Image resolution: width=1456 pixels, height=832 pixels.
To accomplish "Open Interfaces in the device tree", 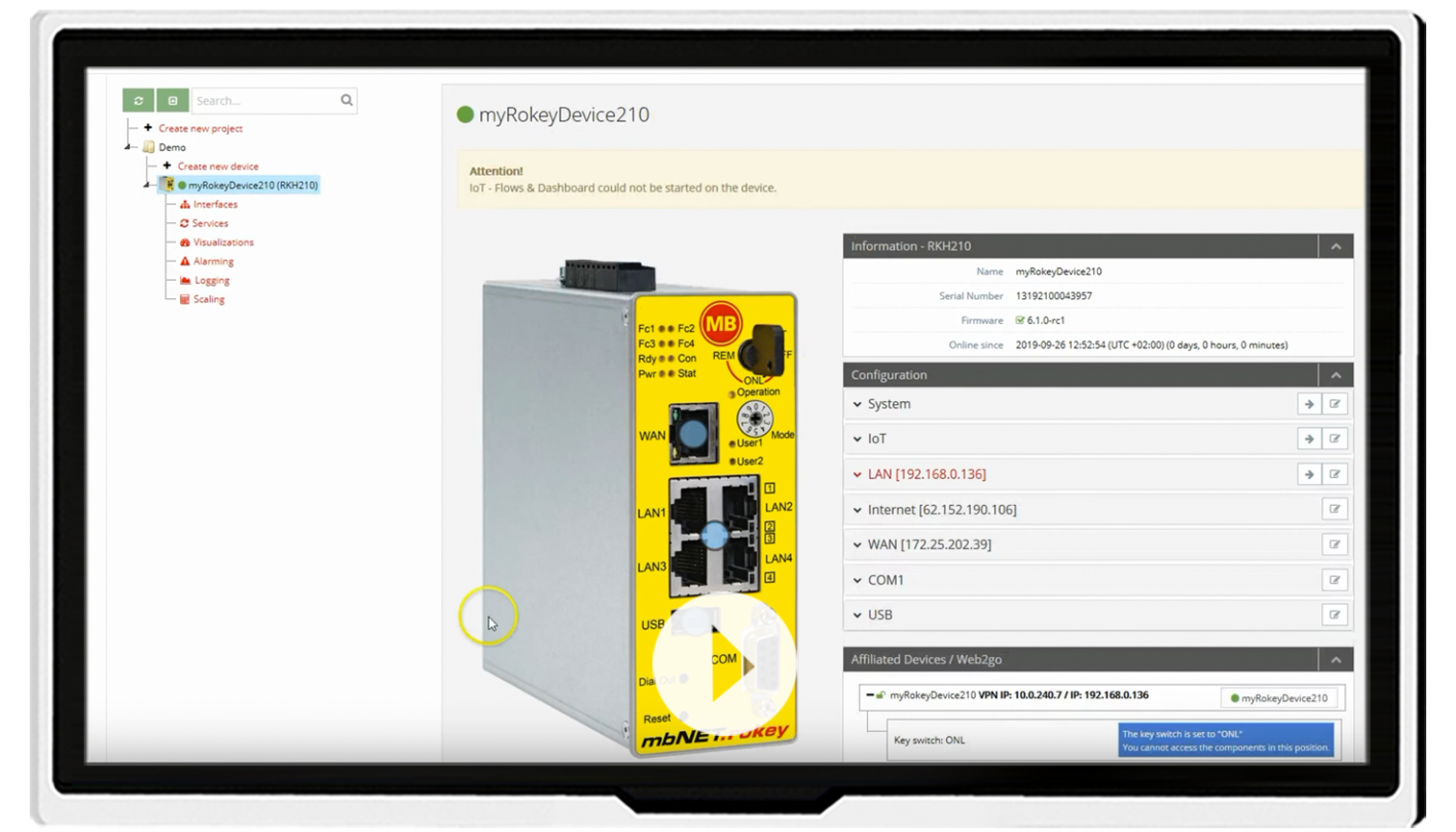I will point(216,204).
